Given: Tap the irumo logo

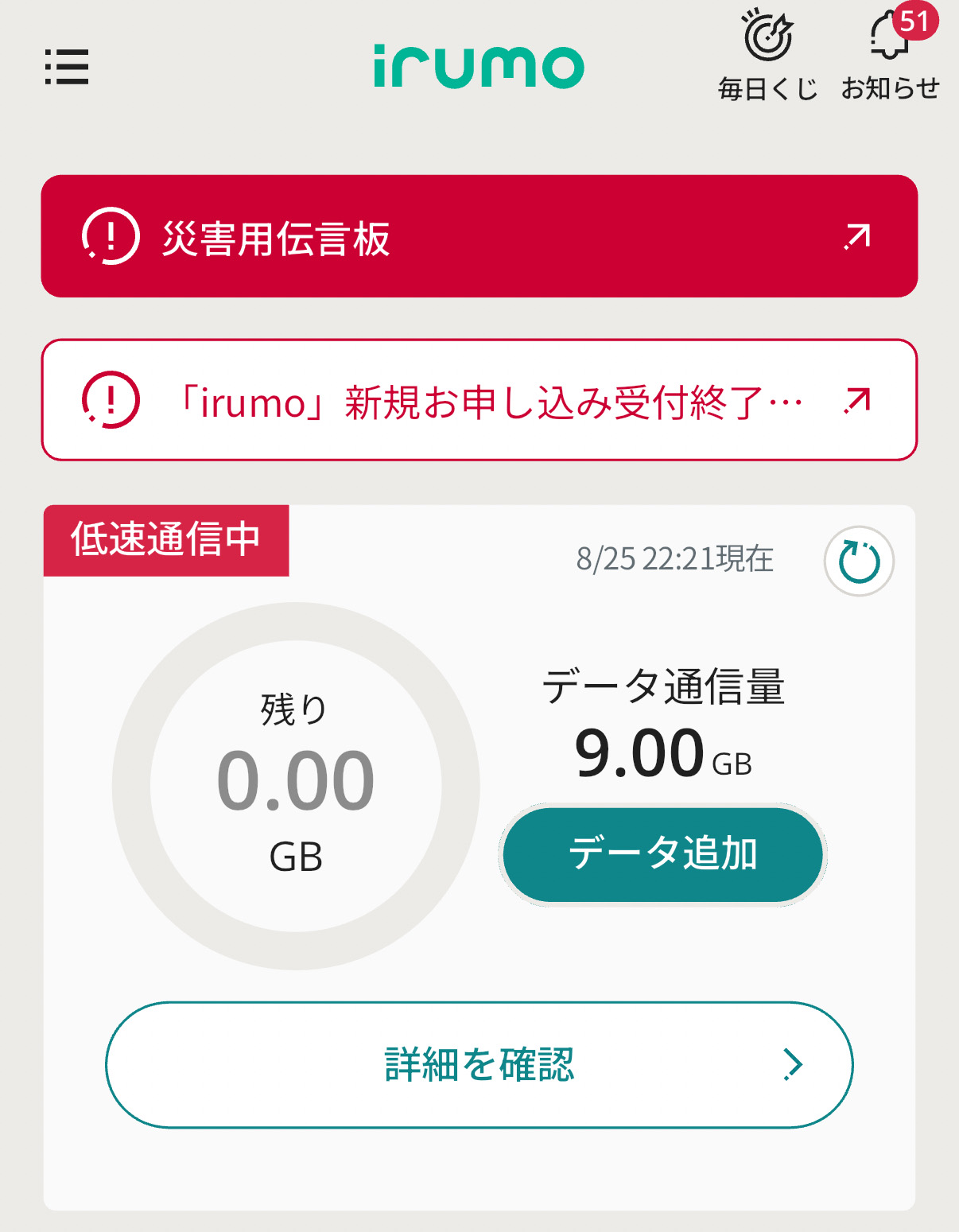Looking at the screenshot, I should click(x=479, y=66).
